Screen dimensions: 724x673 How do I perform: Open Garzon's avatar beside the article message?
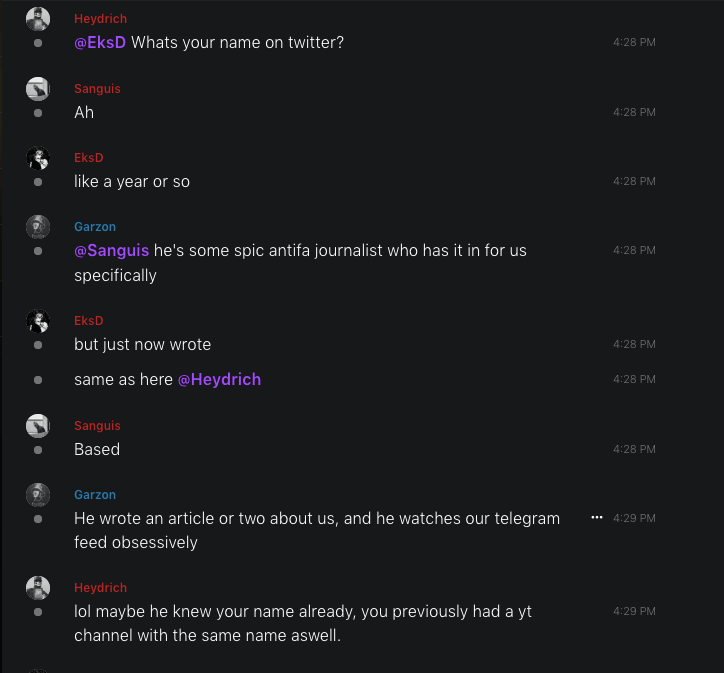[x=38, y=495]
